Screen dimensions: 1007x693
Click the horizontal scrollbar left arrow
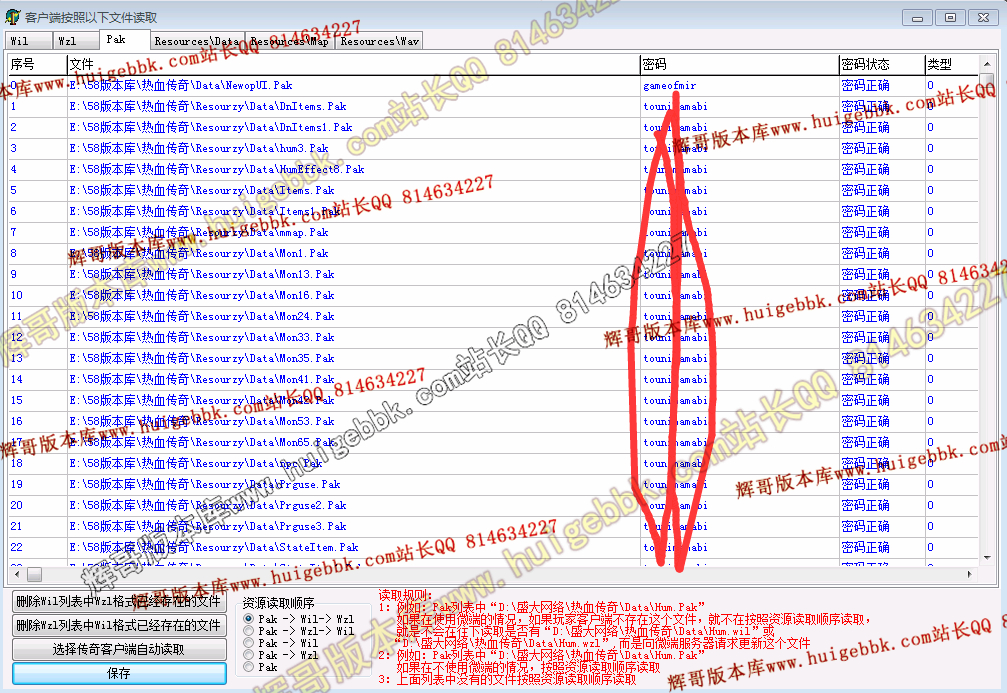(16, 574)
